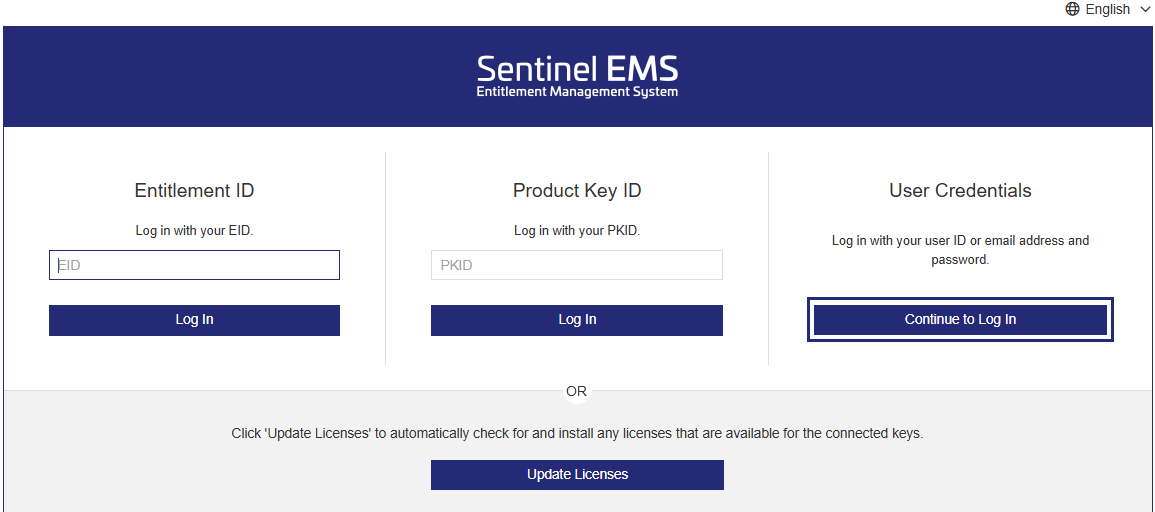Screen dimensions: 1155x512
Task: Click the user ID or email address description
Action: 960,250
